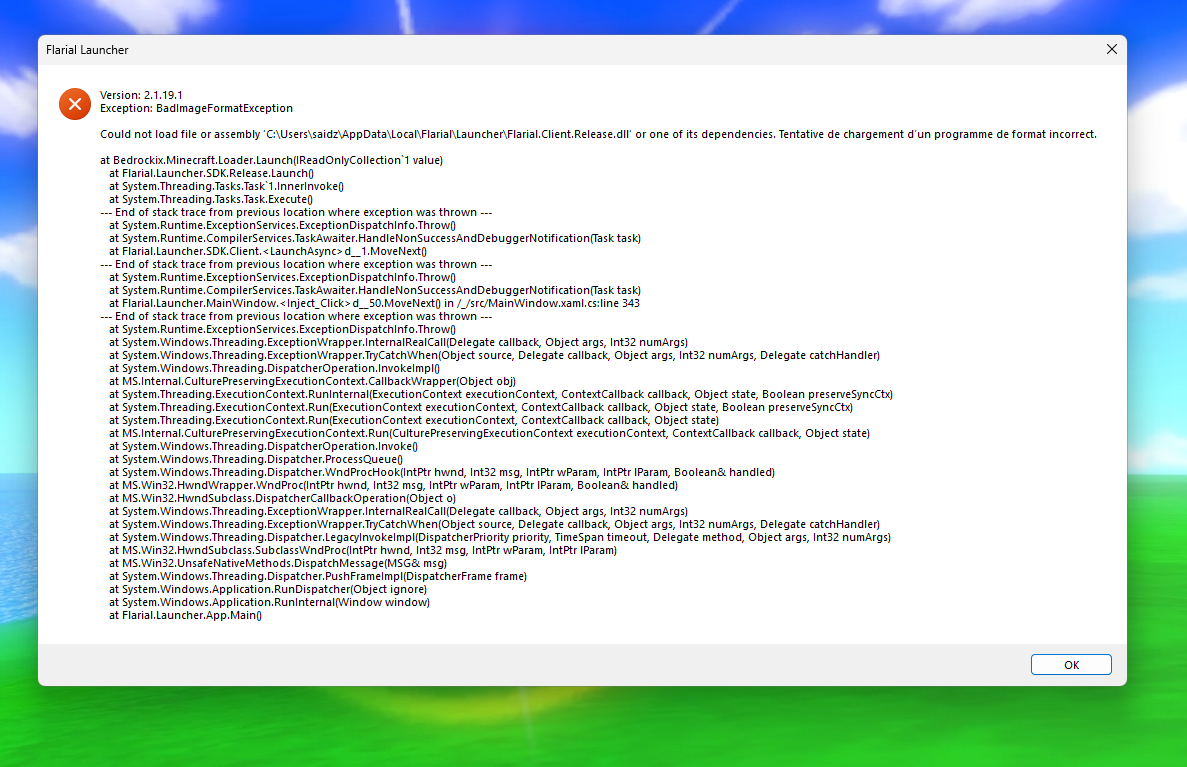
Task: Select the 'Version: 2.1.19.1' line
Action: tap(142, 95)
